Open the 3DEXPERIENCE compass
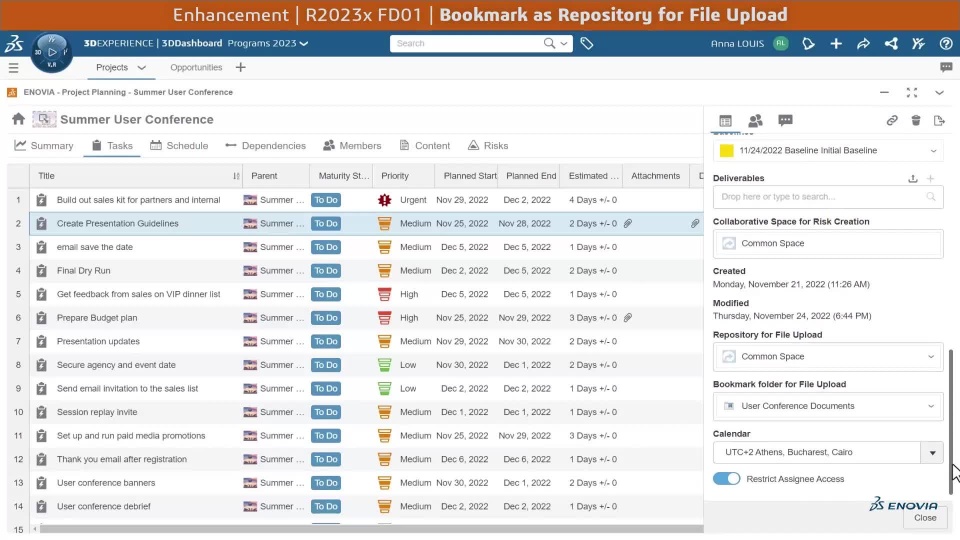 tap(51, 52)
